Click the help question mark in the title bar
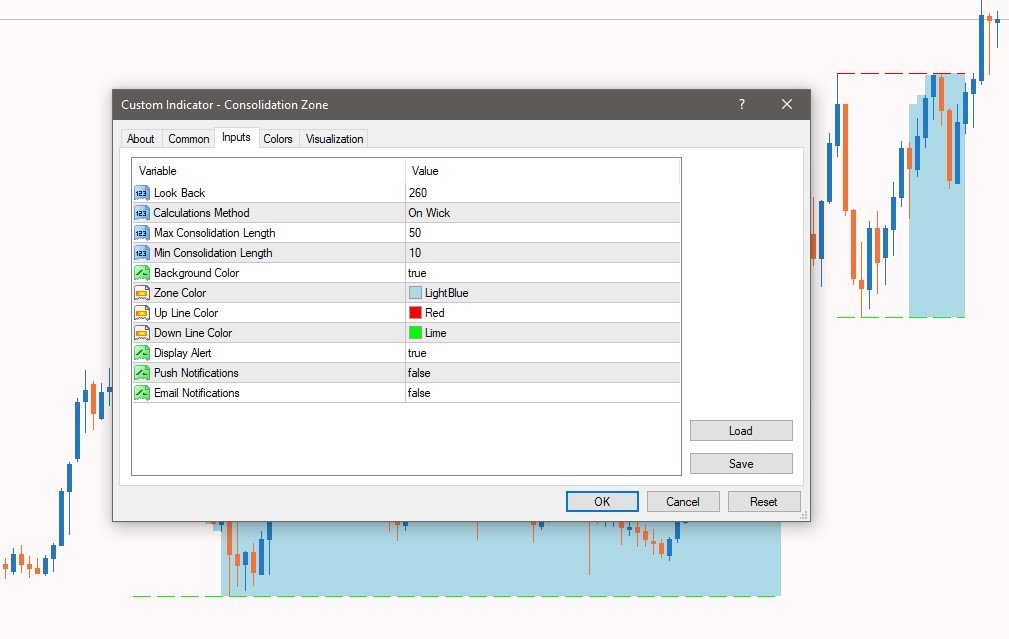The width and height of the screenshot is (1009, 639). (x=741, y=104)
